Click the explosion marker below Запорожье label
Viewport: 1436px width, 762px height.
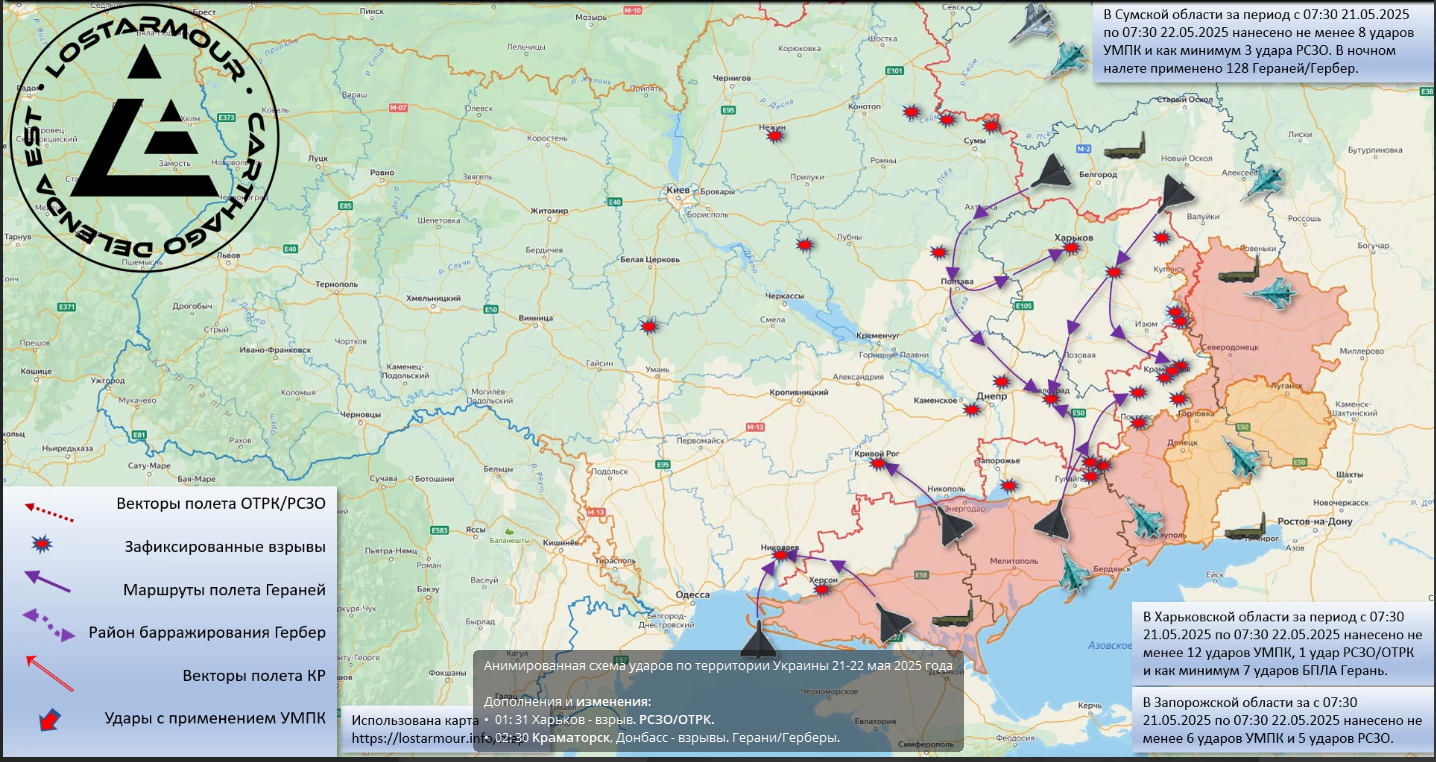pos(1009,485)
